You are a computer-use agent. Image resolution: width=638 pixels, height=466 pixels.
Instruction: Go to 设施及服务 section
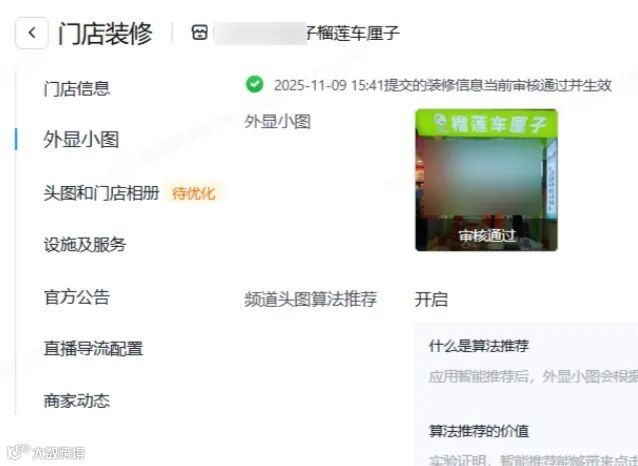click(x=85, y=245)
